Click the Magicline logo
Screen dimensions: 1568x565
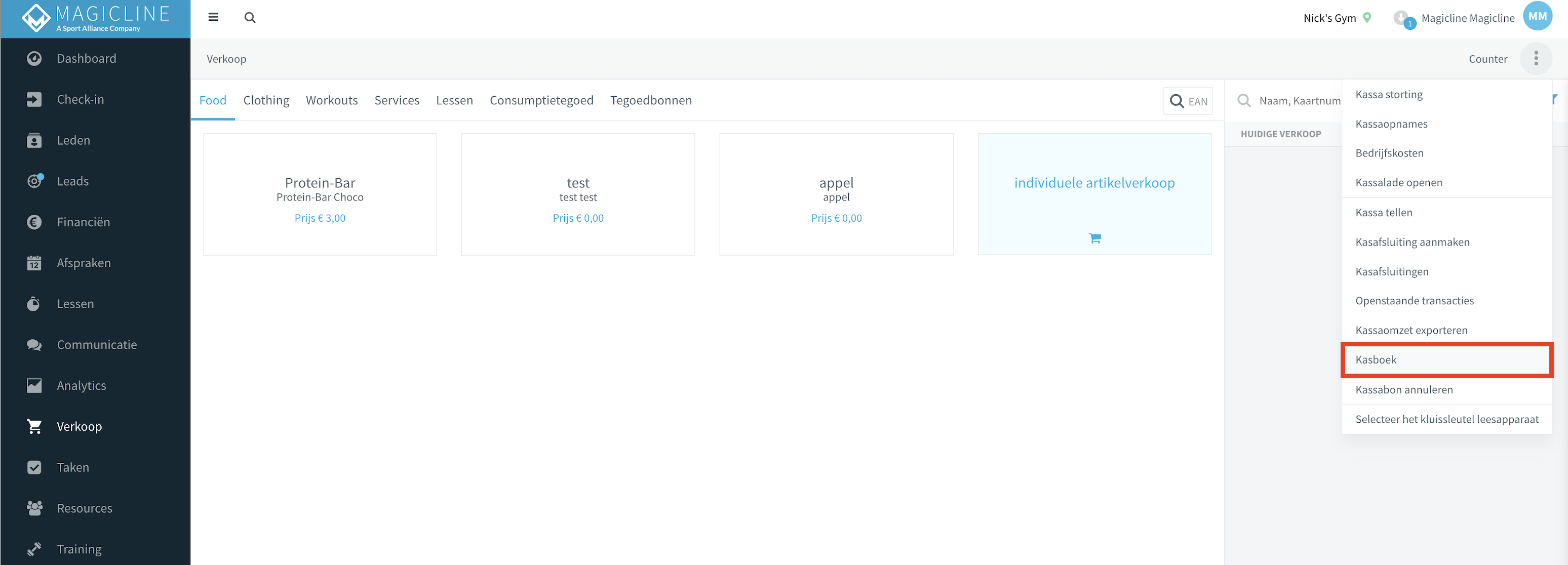coord(96,18)
